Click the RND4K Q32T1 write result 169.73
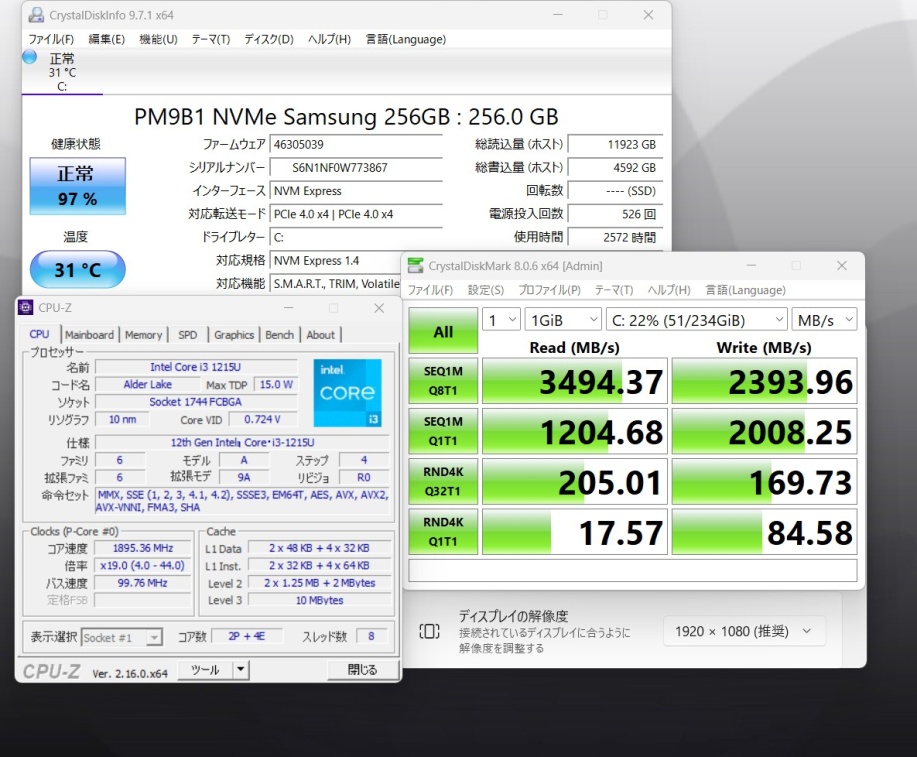This screenshot has height=757, width=917. [x=764, y=481]
